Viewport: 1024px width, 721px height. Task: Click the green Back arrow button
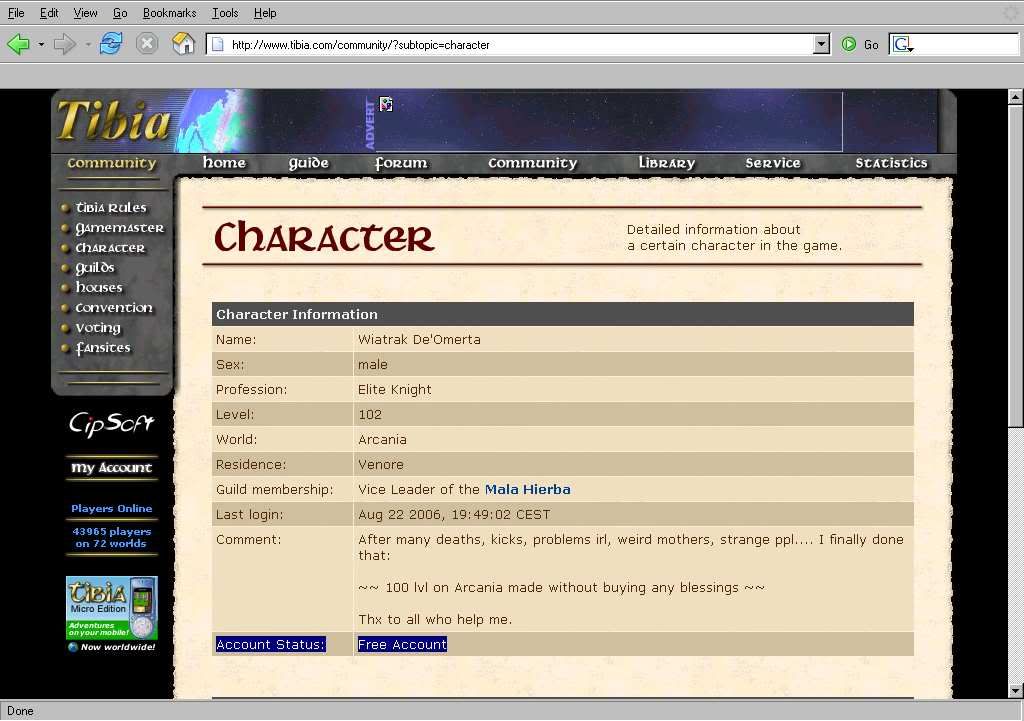pos(18,44)
